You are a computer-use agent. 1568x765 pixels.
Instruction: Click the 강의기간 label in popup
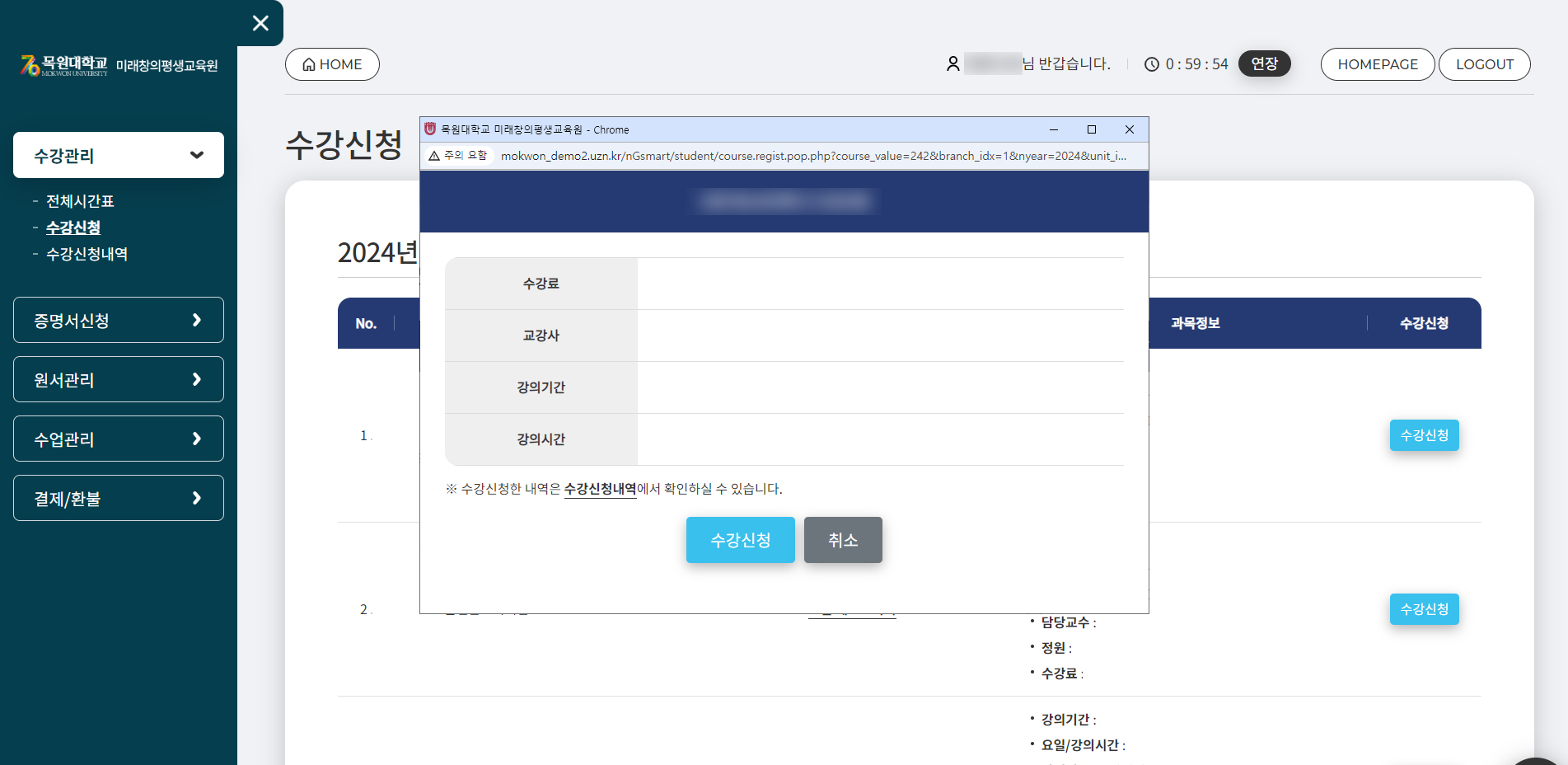541,387
